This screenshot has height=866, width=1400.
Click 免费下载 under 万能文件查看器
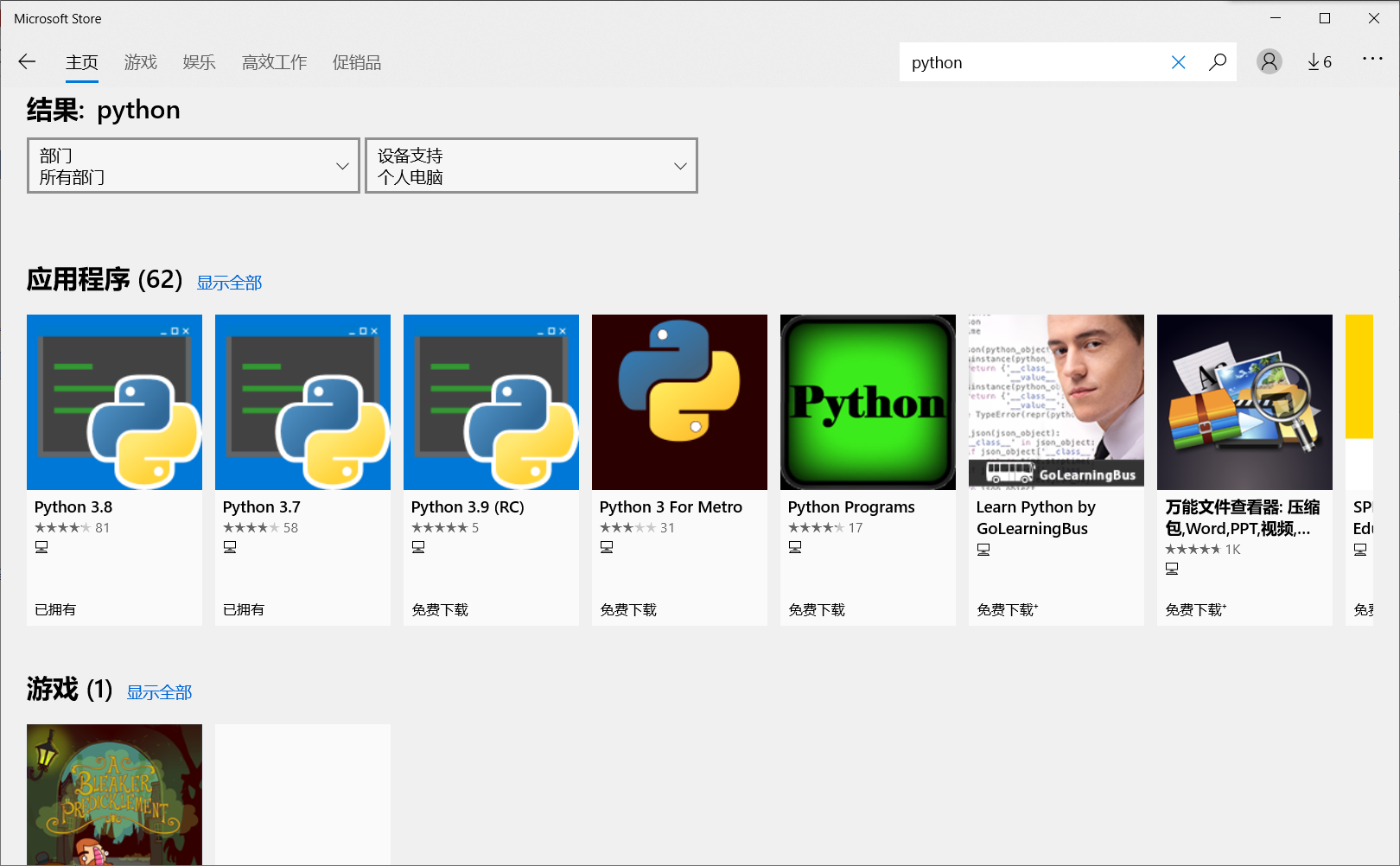pyautogui.click(x=1195, y=609)
